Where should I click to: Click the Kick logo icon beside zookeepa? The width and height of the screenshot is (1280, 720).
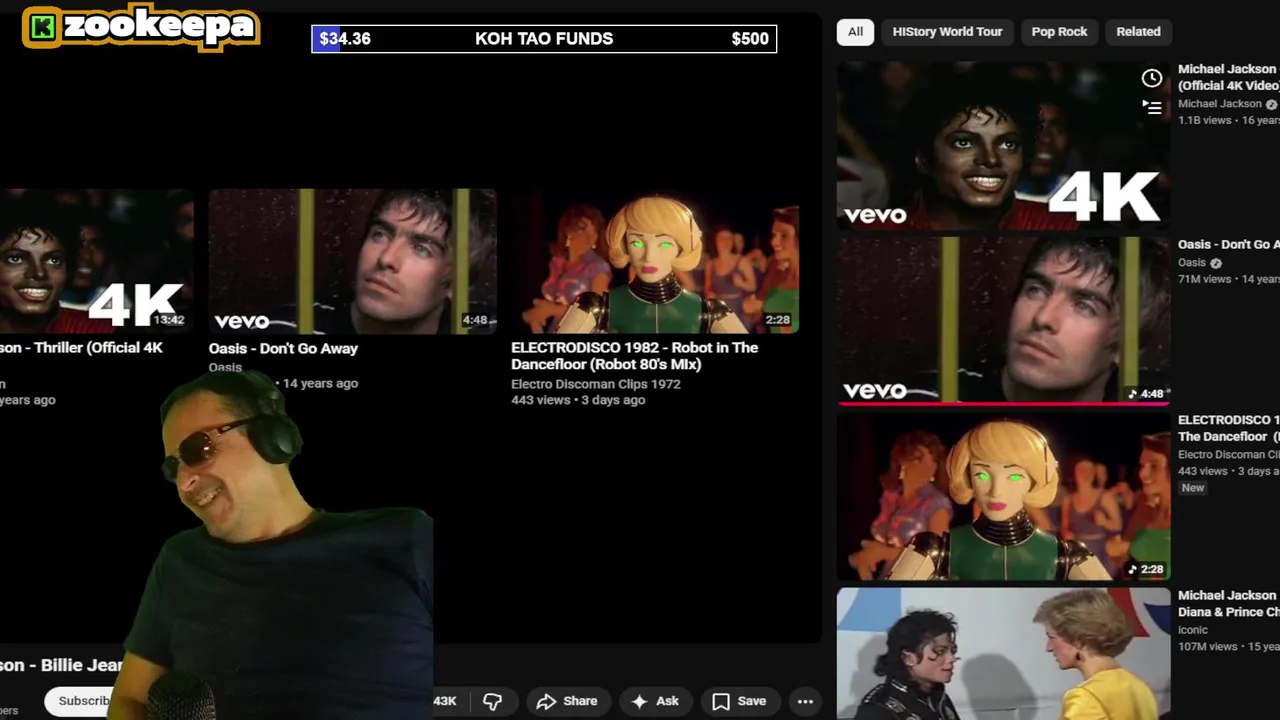tap(42, 28)
